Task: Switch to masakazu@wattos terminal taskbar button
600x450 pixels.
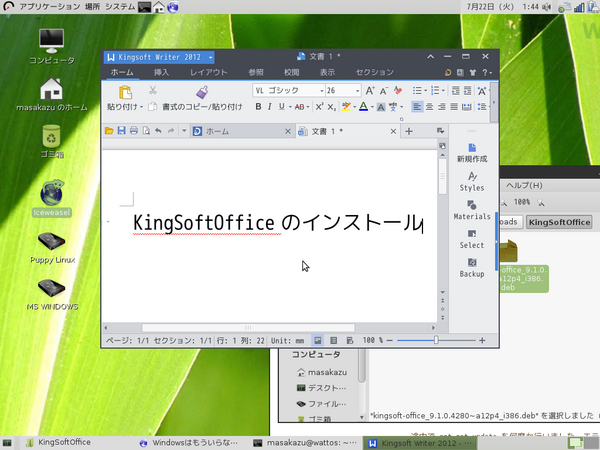Action: point(305,443)
